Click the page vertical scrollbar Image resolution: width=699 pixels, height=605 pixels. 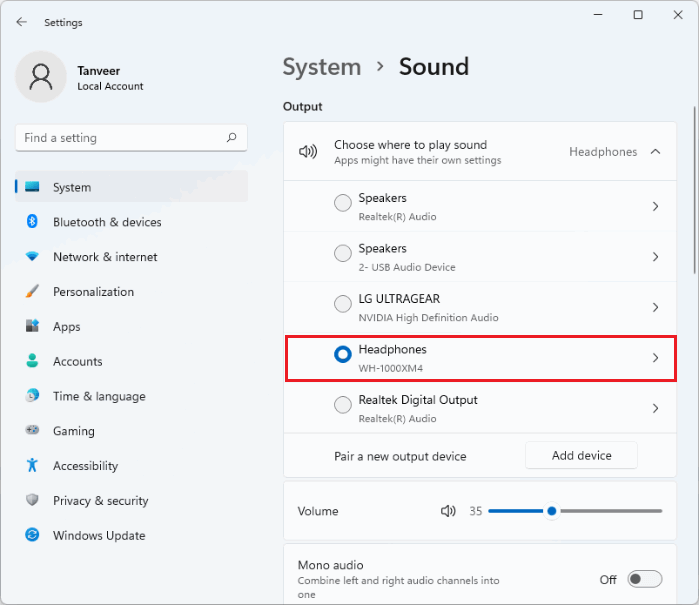(695, 190)
